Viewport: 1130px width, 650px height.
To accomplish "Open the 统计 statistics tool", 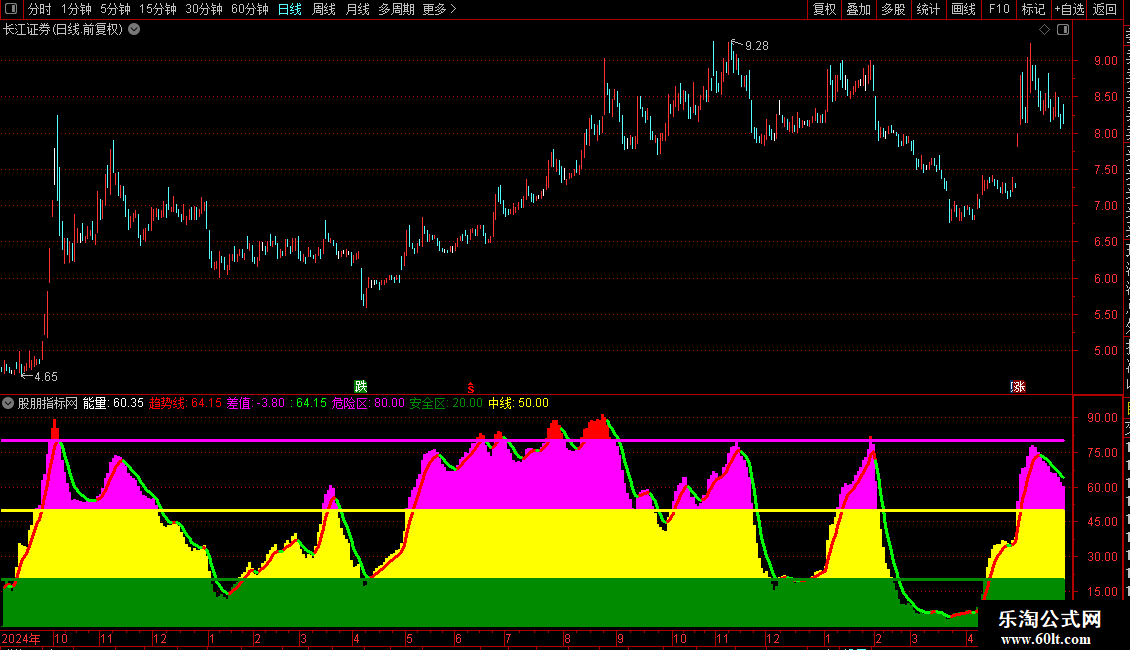I will [x=928, y=9].
